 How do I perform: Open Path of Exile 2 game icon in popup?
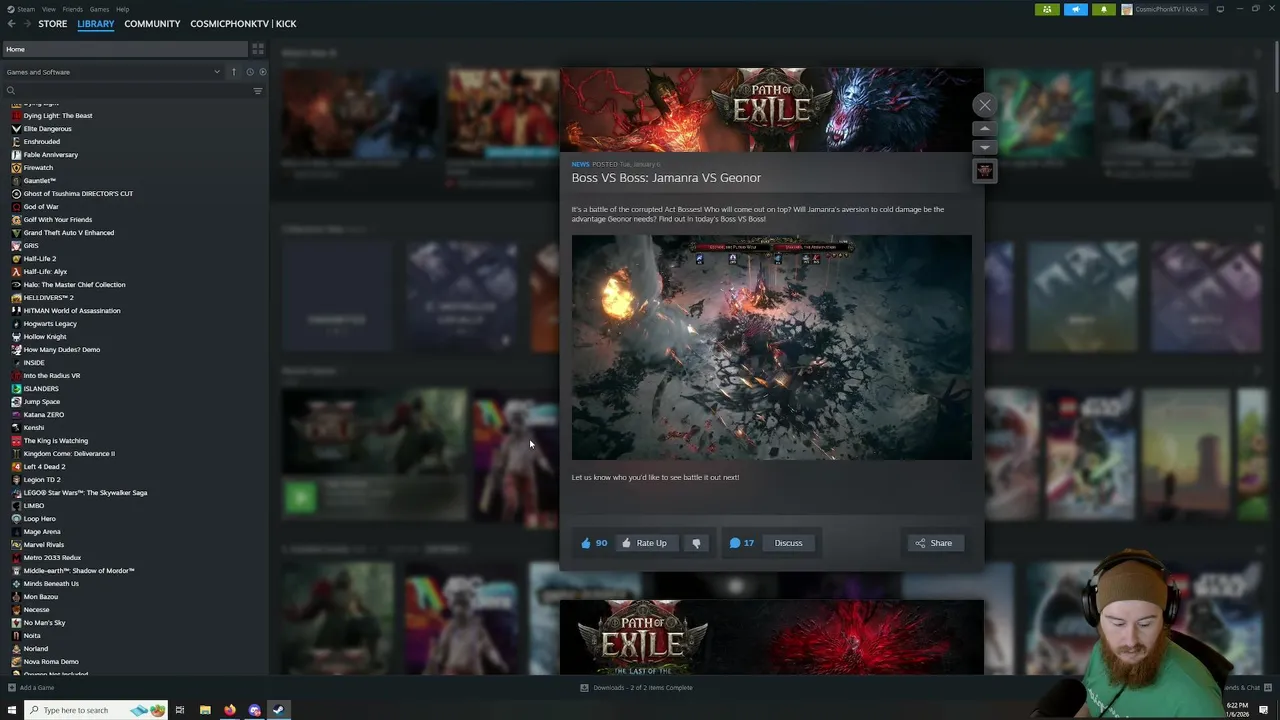tap(985, 171)
